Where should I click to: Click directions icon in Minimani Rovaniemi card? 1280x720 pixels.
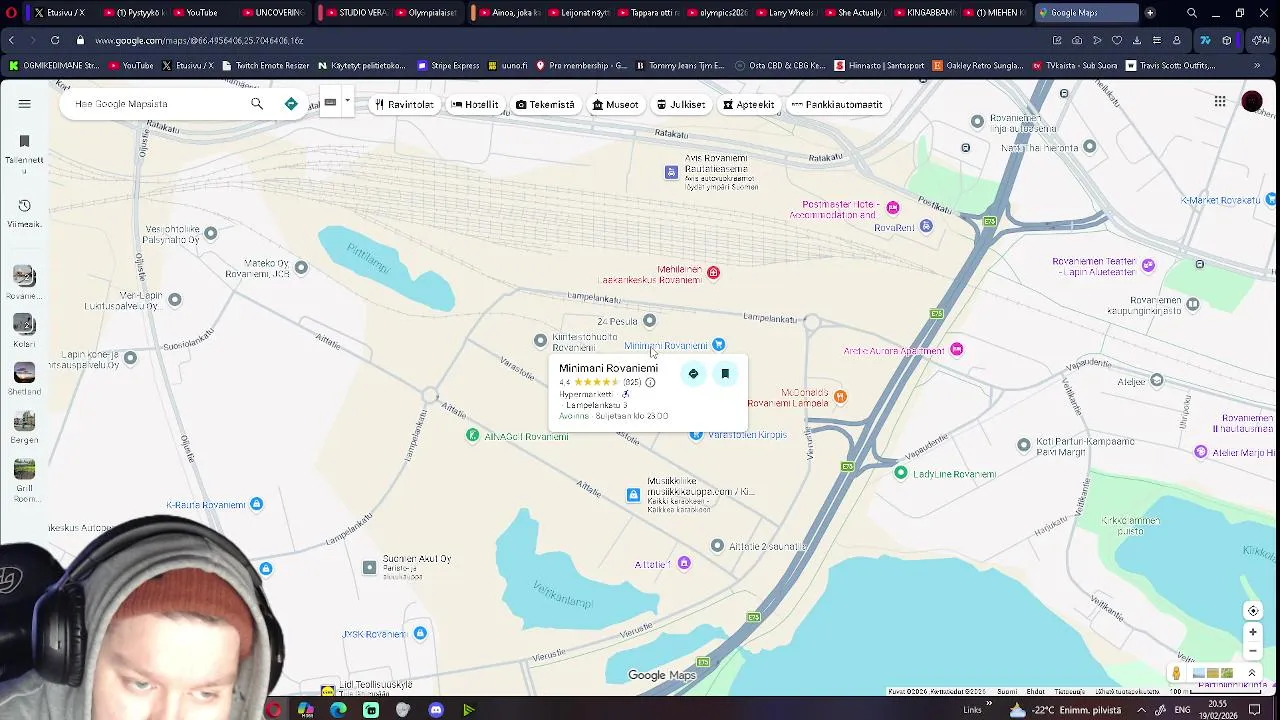point(693,374)
